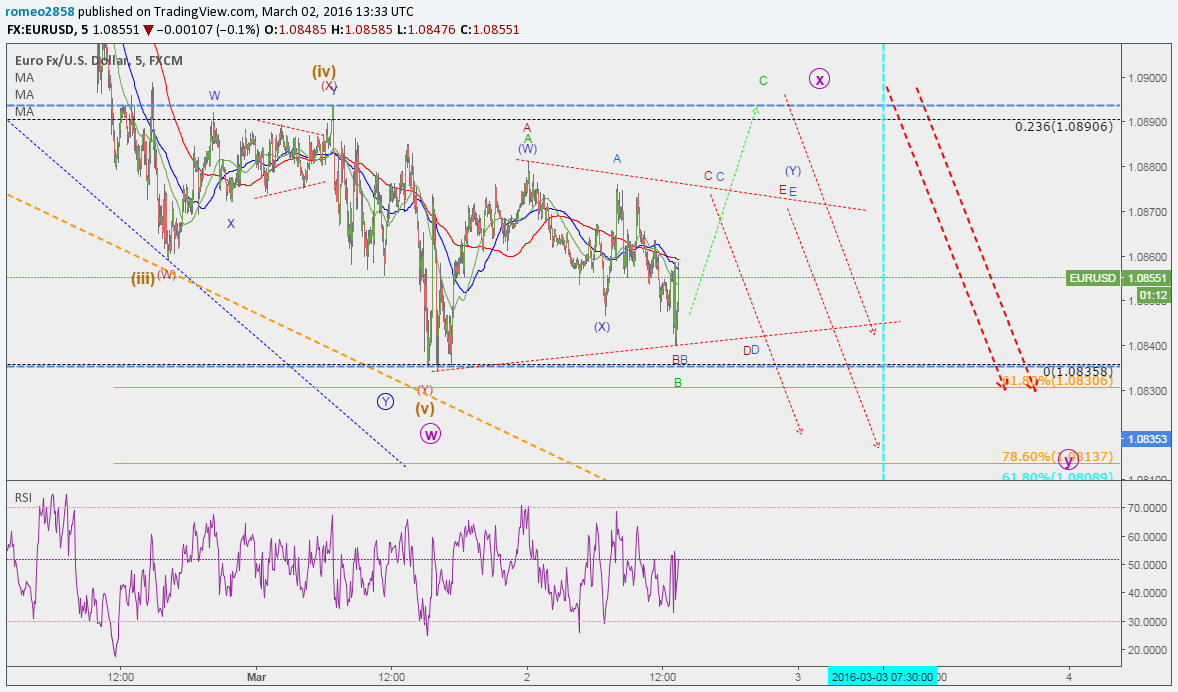This screenshot has height=692, width=1178.
Task: Click the circled magenta y label
Action: pos(1068,459)
